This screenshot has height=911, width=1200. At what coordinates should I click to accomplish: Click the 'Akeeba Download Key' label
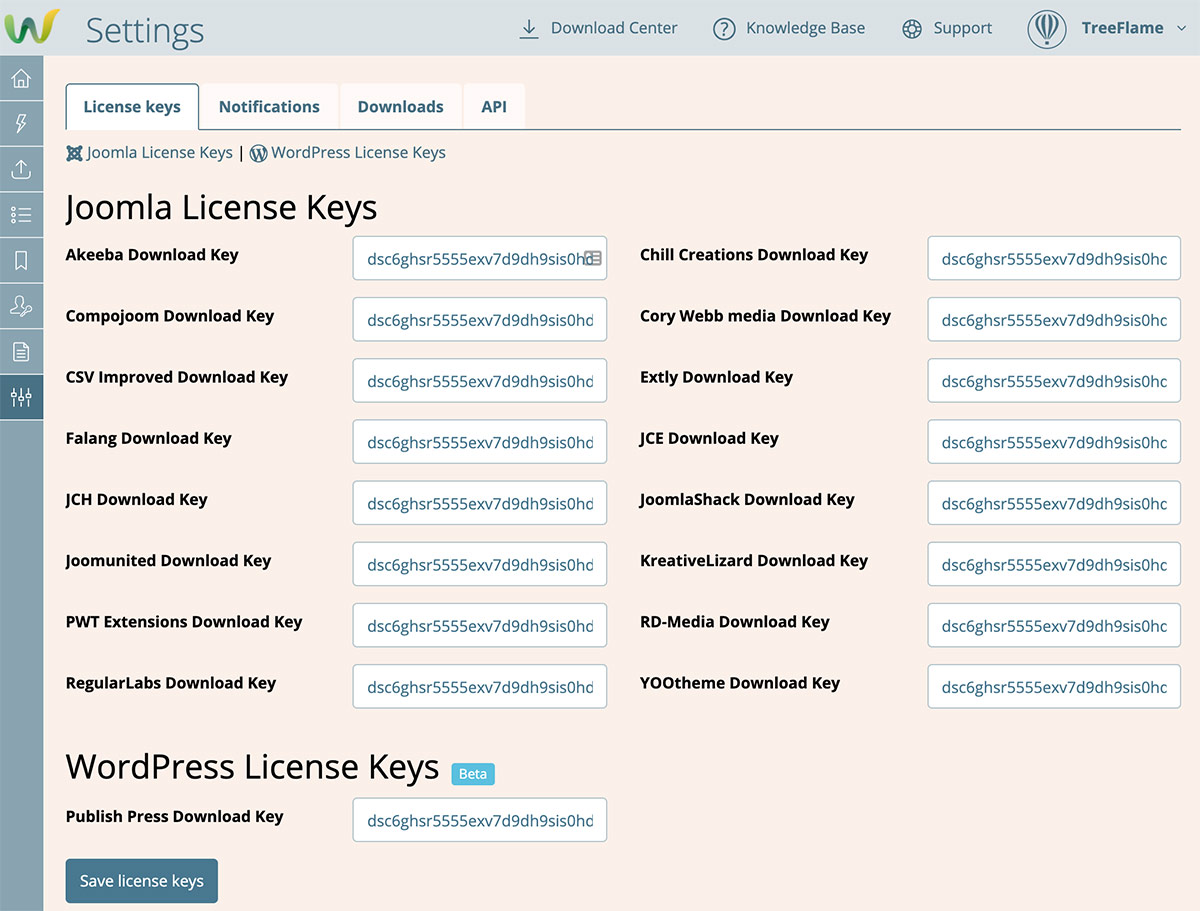(152, 255)
